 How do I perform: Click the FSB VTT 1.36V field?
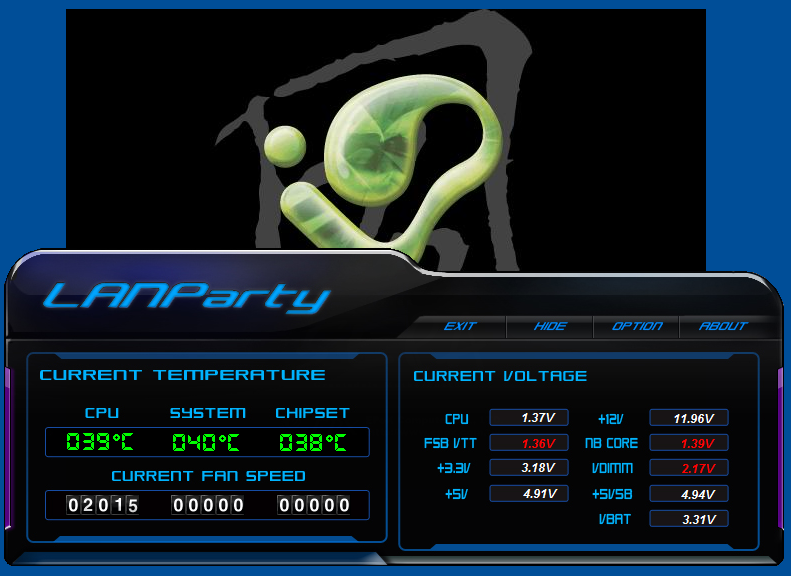click(x=529, y=443)
